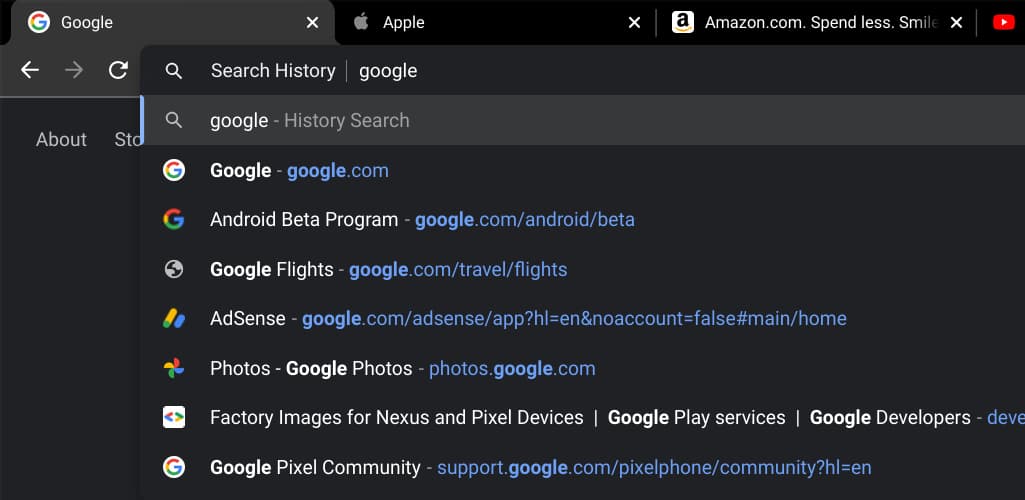The width and height of the screenshot is (1025, 500).
Task: Click the magnifier icon in the address bar
Action: click(174, 71)
